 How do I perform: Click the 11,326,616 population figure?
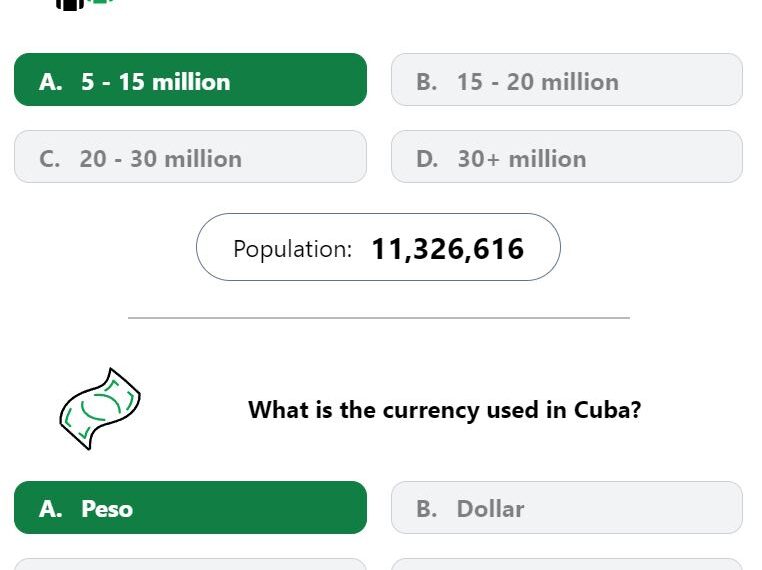tap(448, 249)
